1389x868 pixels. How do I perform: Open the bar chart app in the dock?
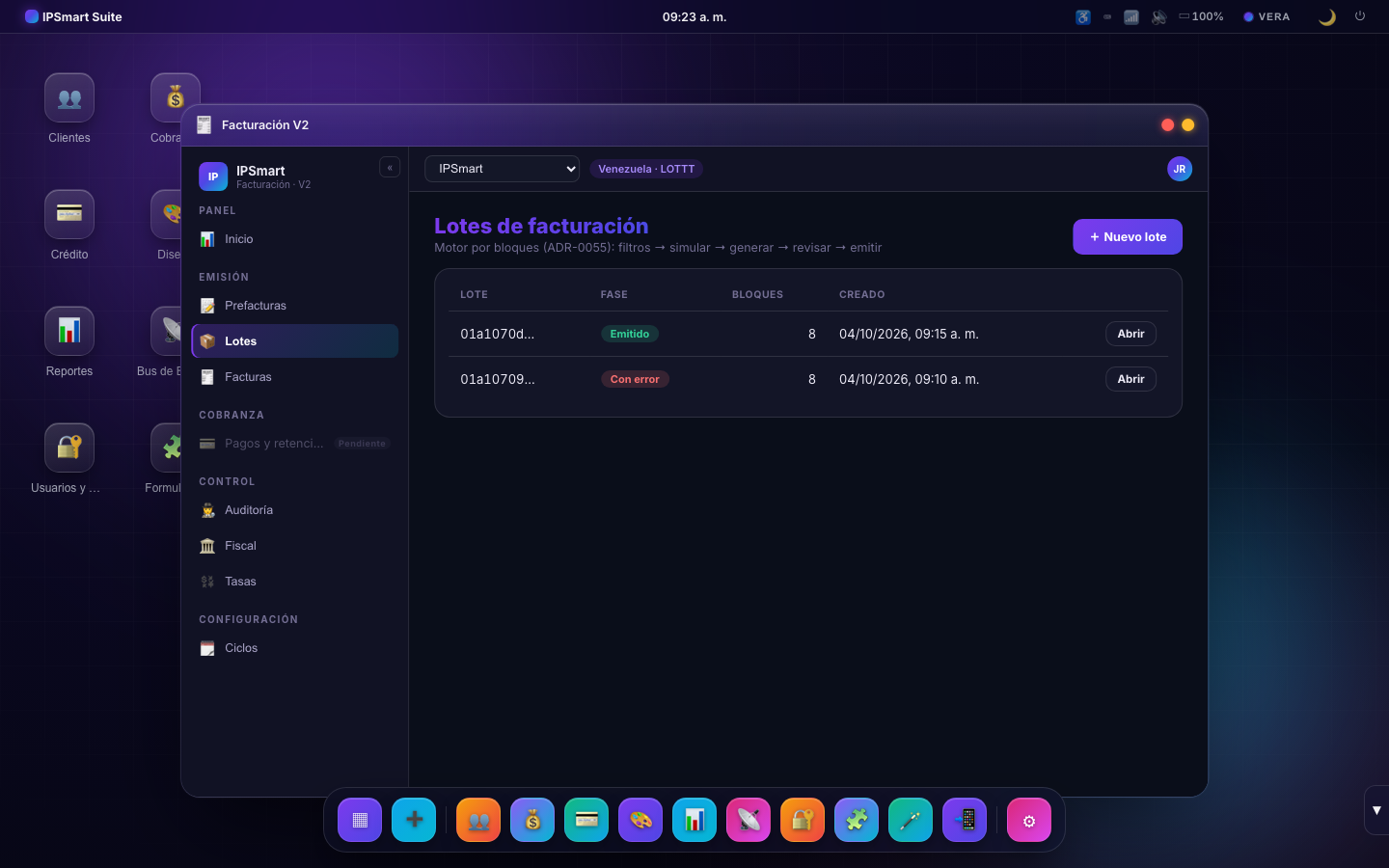click(x=694, y=820)
